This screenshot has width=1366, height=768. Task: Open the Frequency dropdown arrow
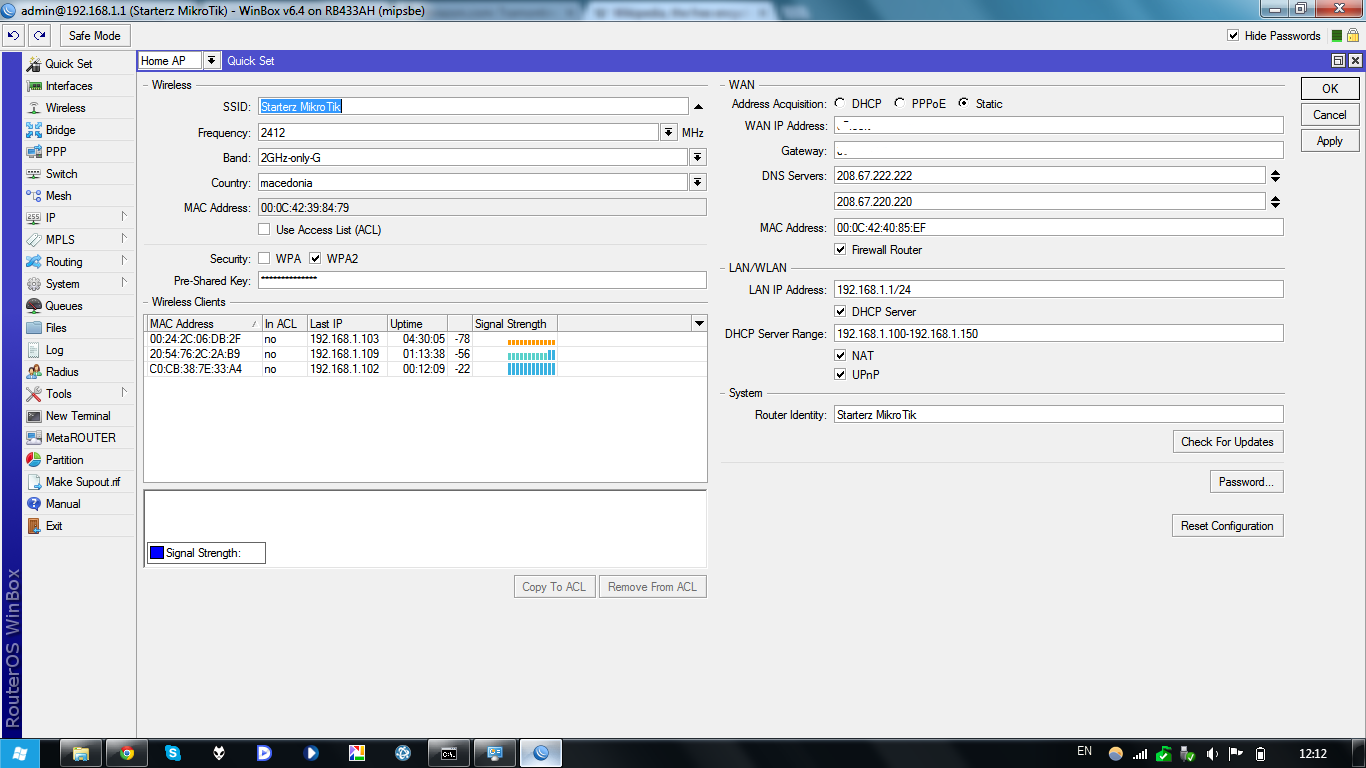coord(669,133)
